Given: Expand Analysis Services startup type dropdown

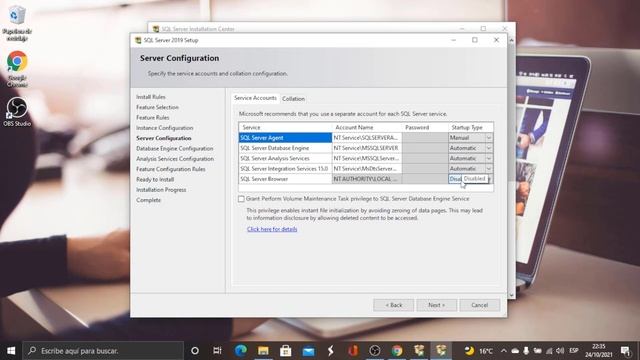Looking at the screenshot, I should point(489,158).
